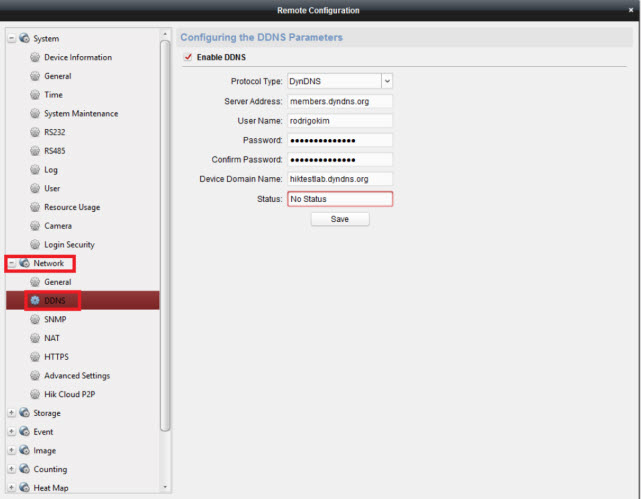Click the HTTPS entry gear icon
Viewport: 641px width, 499px height.
coord(35,357)
